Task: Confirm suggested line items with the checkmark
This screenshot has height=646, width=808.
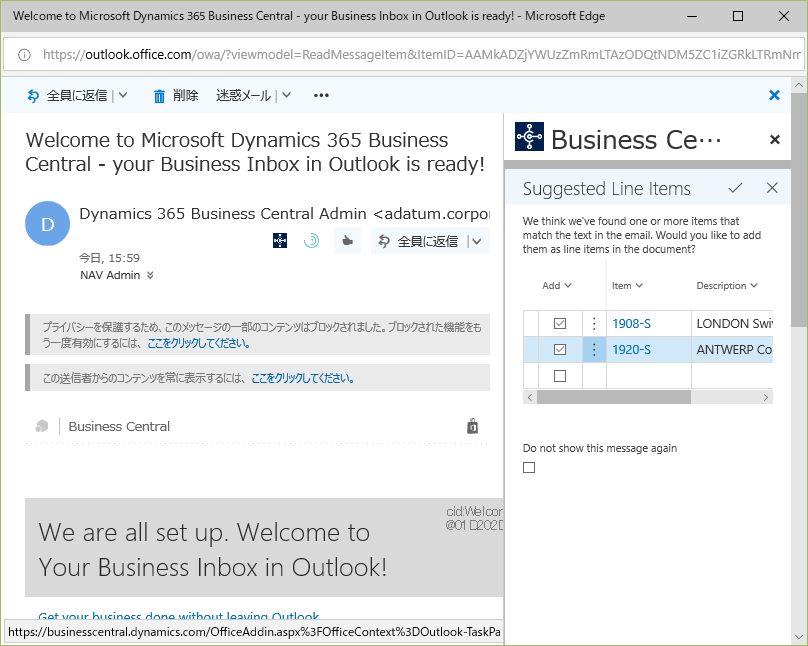Action: [x=735, y=188]
